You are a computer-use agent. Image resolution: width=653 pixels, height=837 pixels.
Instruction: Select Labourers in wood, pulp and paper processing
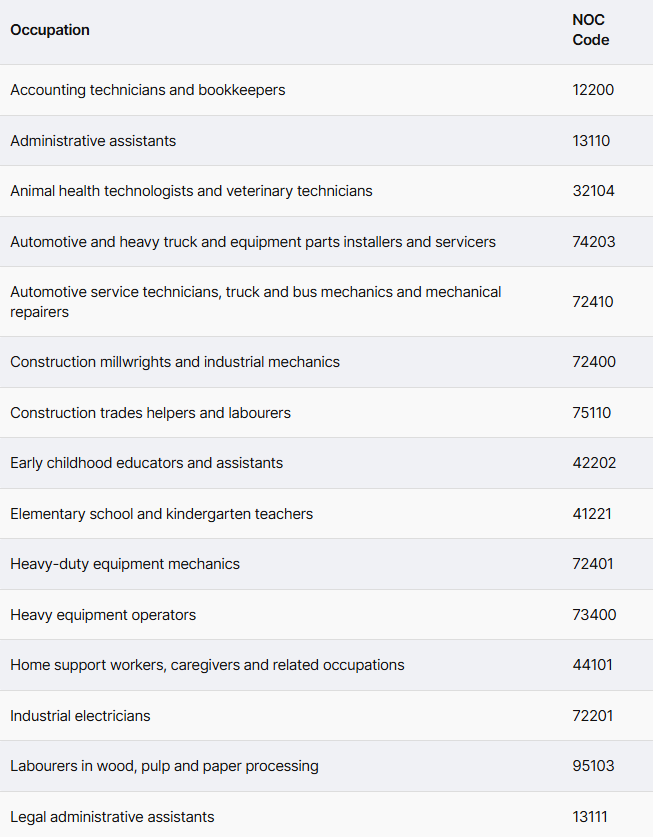[x=164, y=766]
